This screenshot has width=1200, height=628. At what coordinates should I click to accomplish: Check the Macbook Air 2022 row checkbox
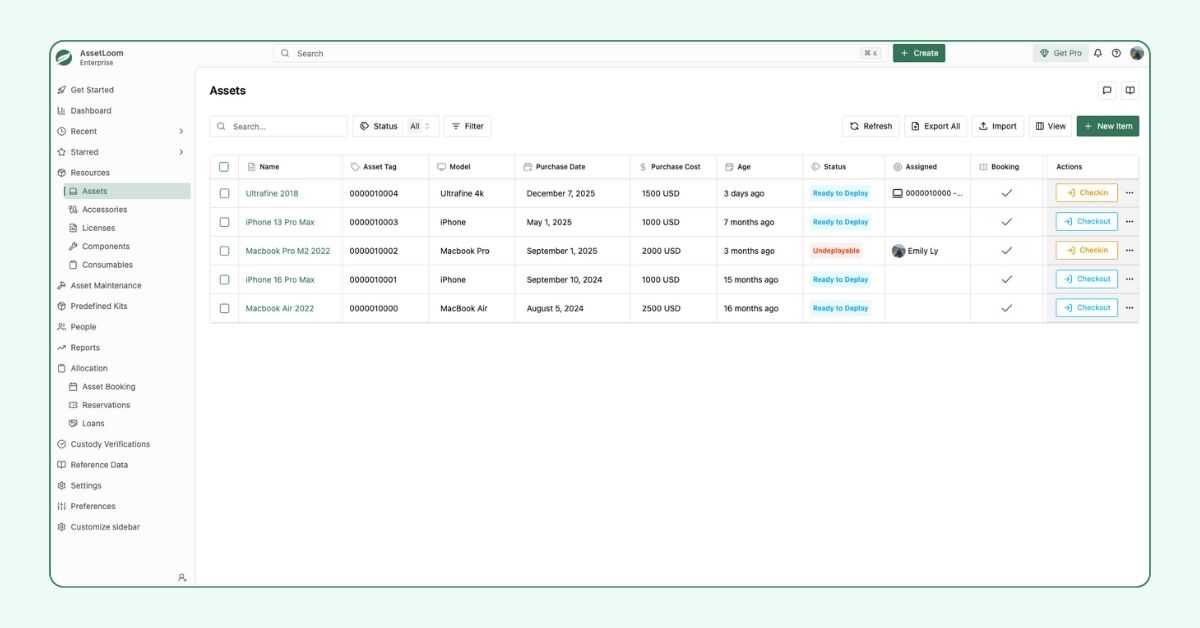point(224,308)
